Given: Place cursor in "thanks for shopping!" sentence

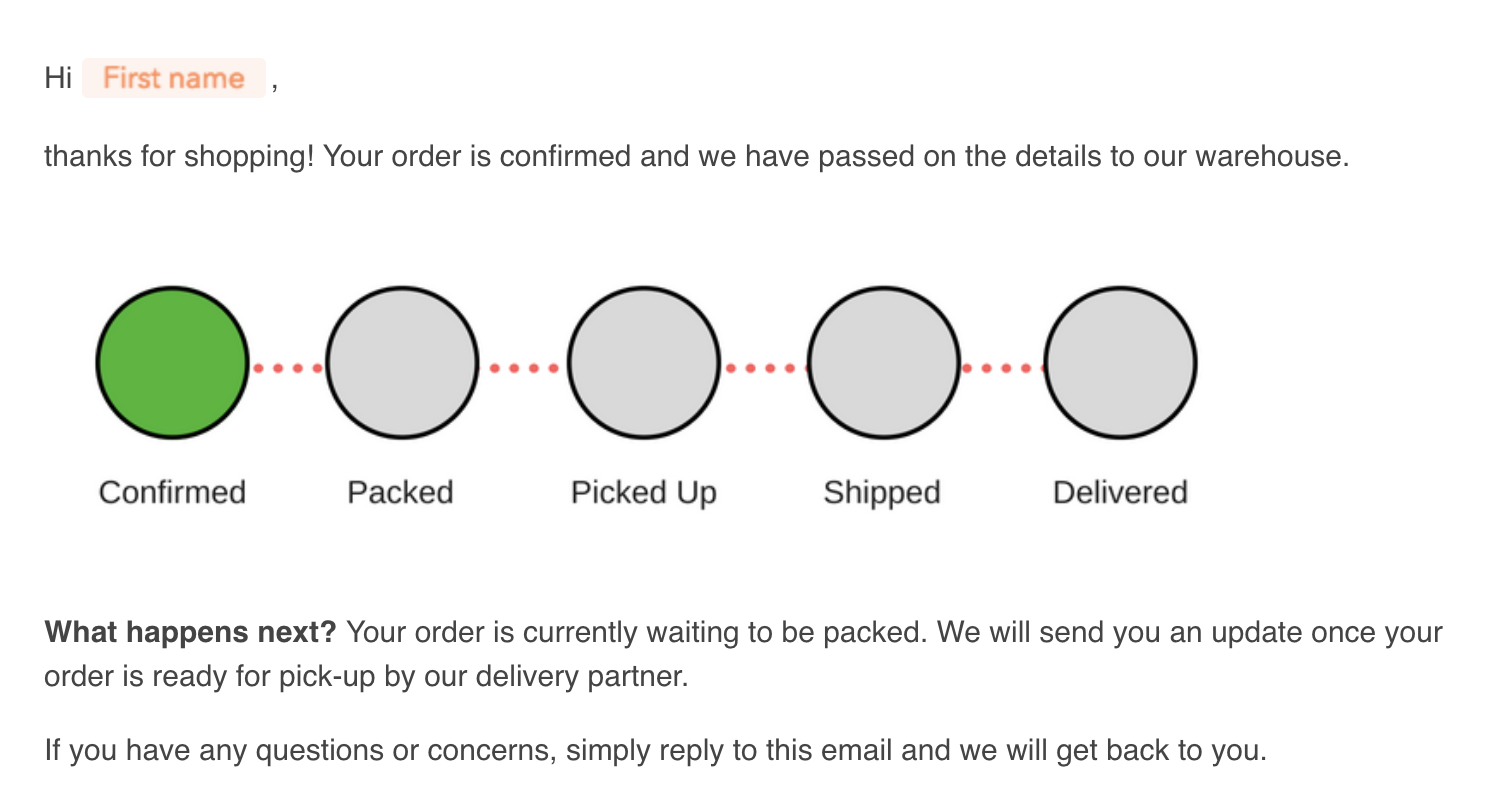Looking at the screenshot, I should (180, 157).
